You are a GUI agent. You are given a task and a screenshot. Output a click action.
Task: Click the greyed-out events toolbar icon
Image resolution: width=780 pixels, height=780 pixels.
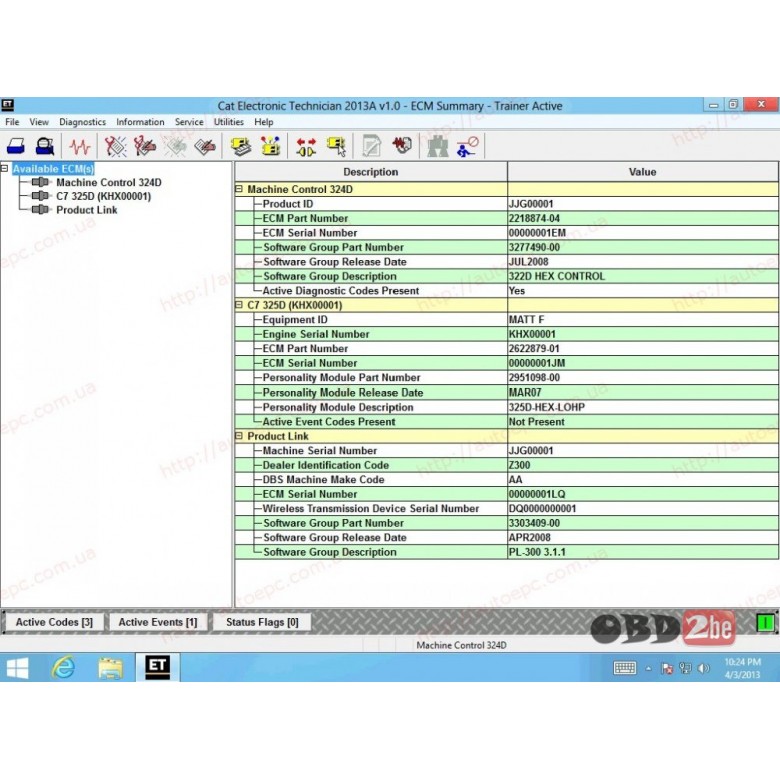tap(175, 146)
